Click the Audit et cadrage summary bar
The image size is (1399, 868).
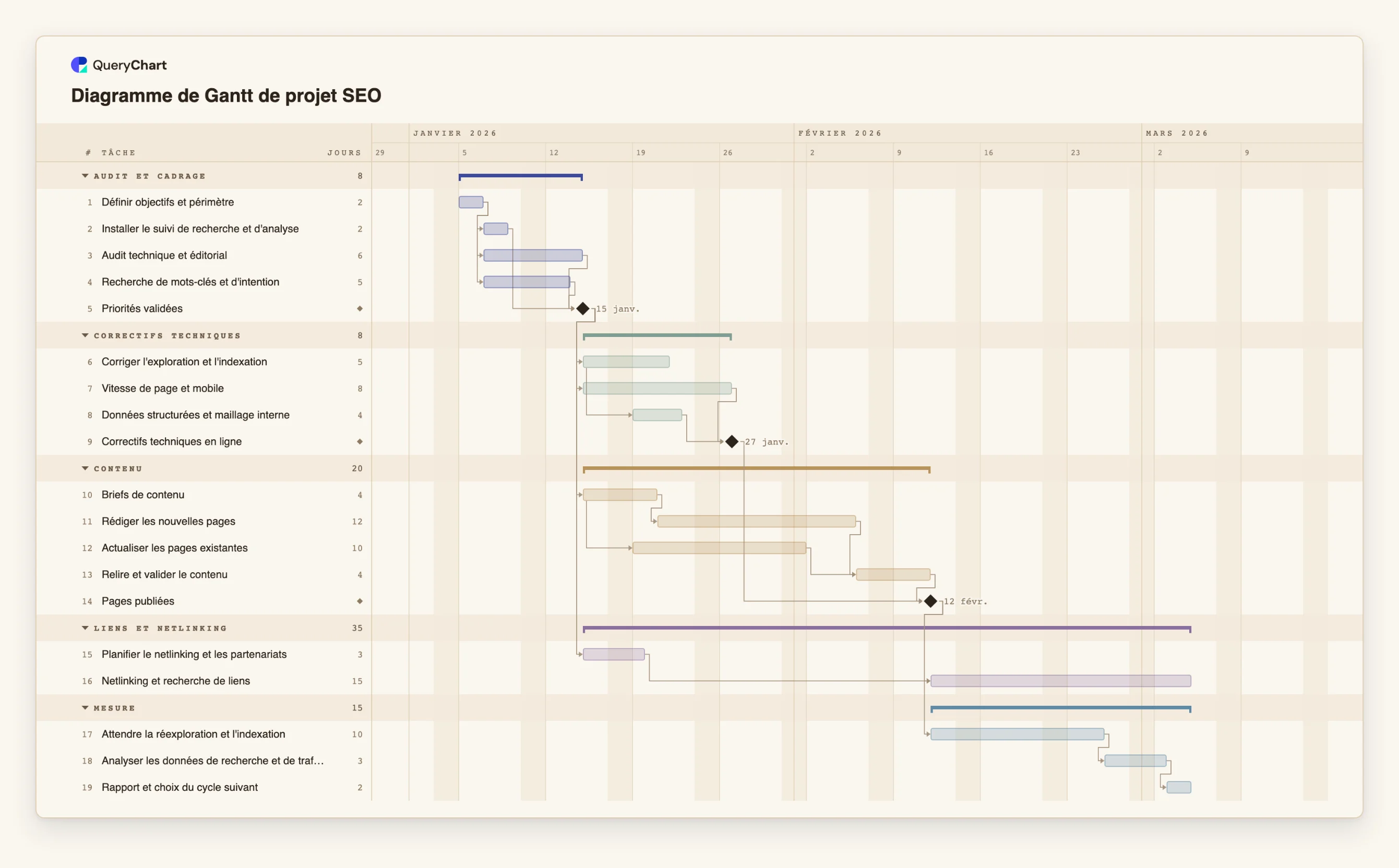click(521, 176)
